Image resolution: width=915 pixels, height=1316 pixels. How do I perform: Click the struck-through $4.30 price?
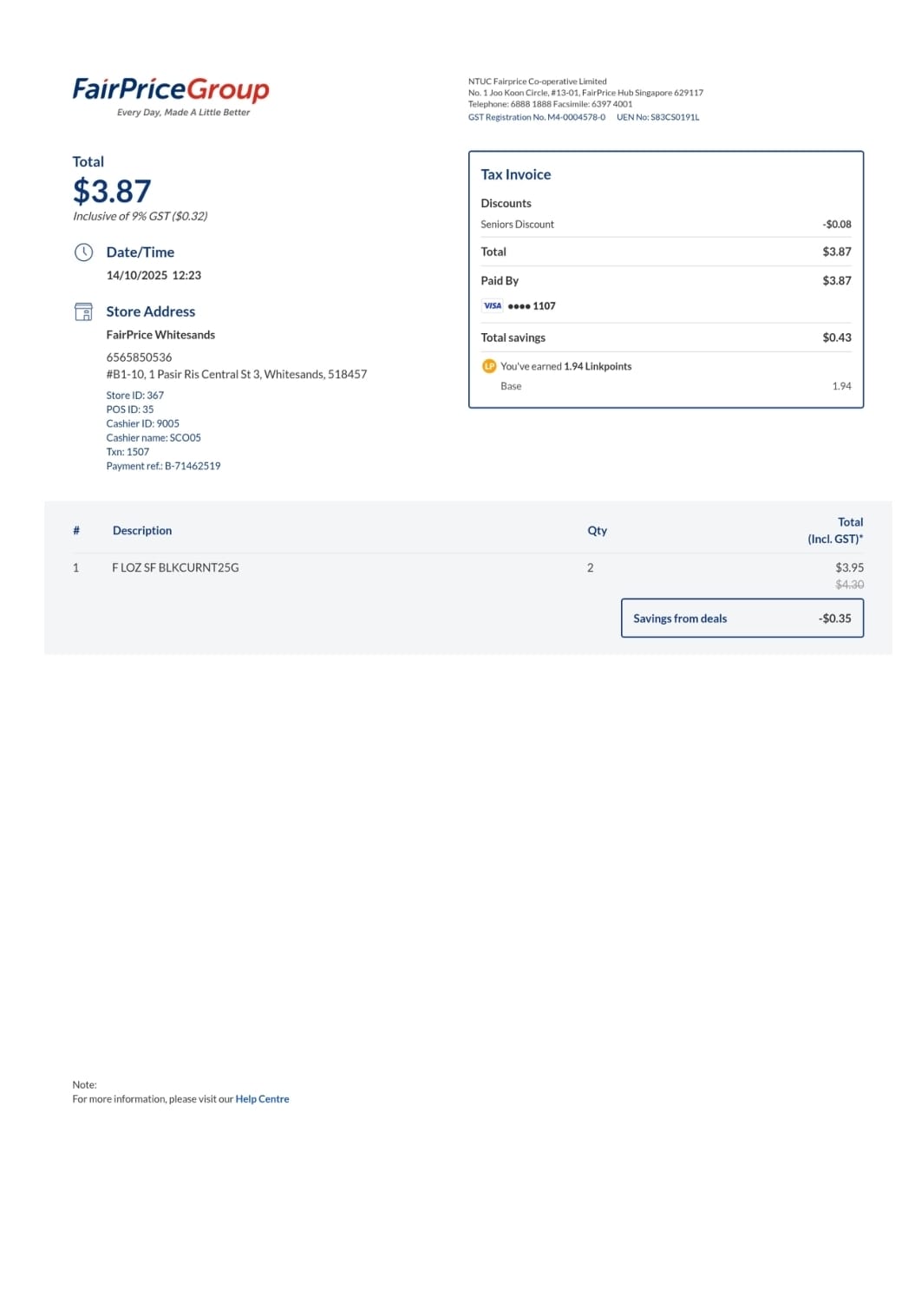(849, 585)
